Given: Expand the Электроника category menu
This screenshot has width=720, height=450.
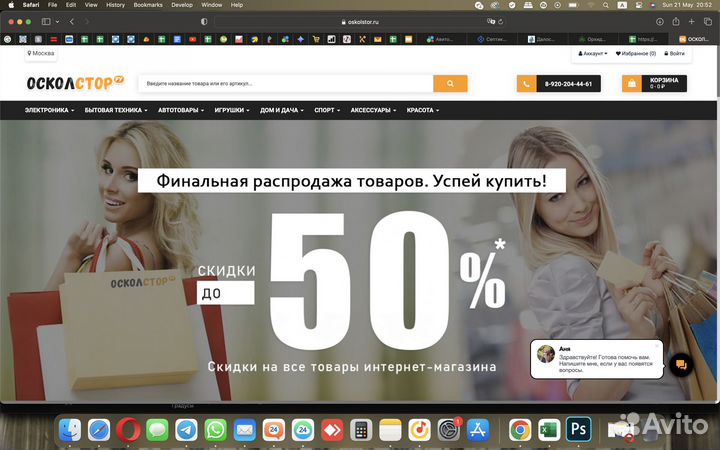Looking at the screenshot, I should 49,110.
